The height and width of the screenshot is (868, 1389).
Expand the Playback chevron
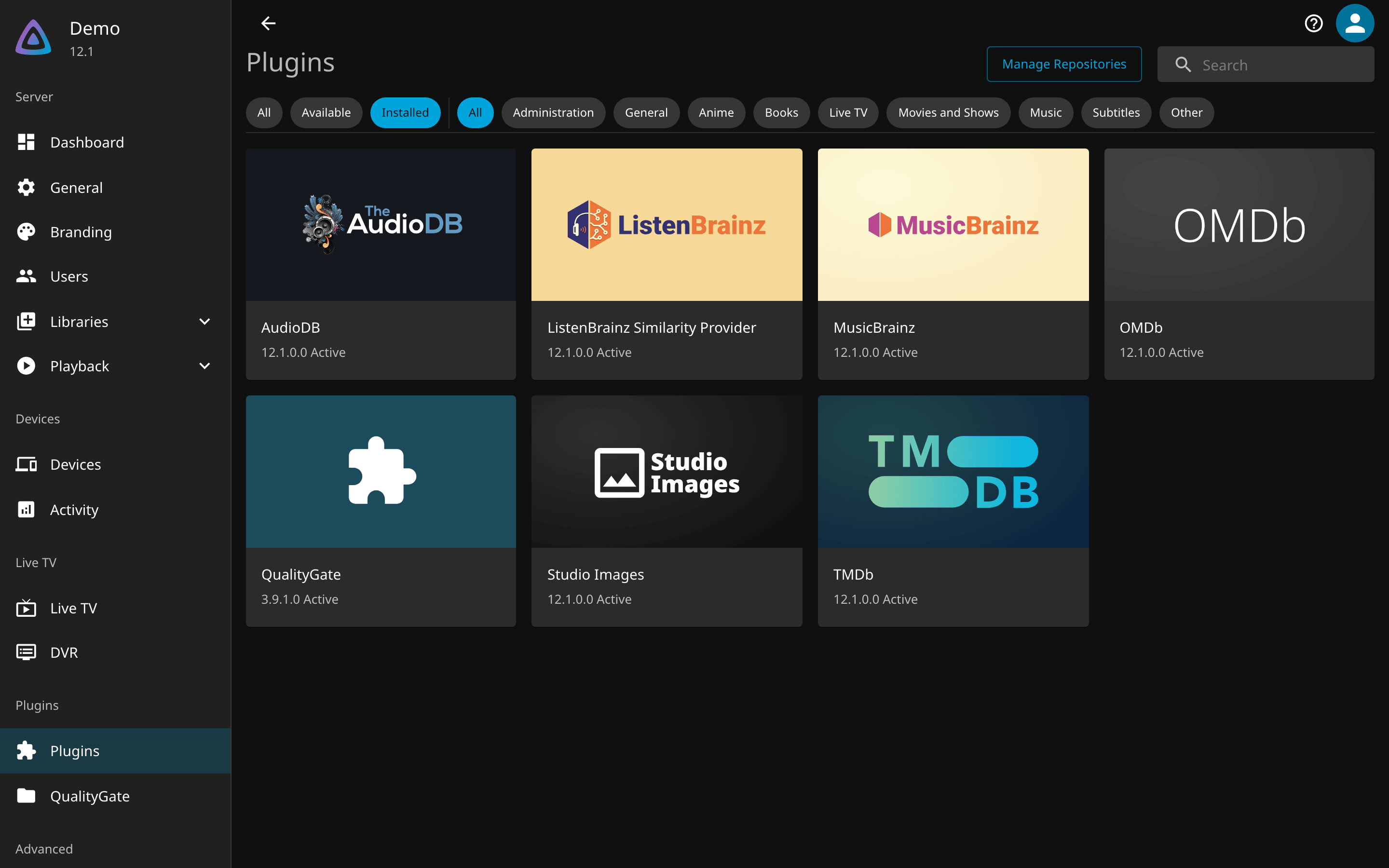(204, 366)
